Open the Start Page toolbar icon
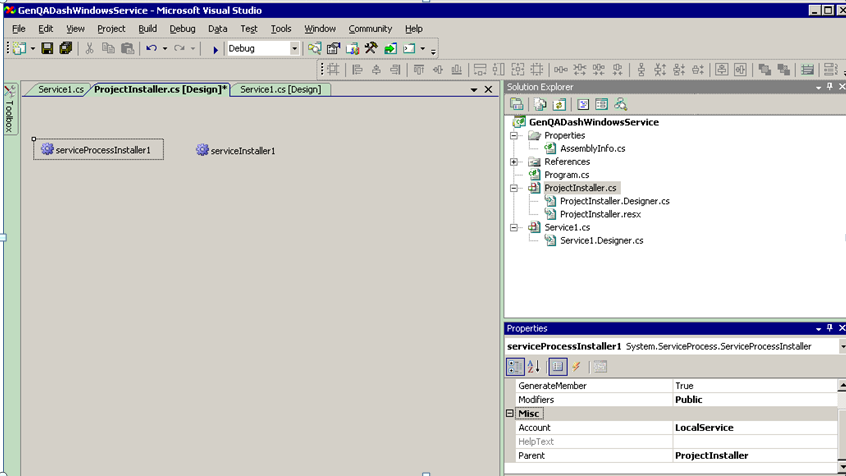The height and width of the screenshot is (476, 846). pos(390,49)
